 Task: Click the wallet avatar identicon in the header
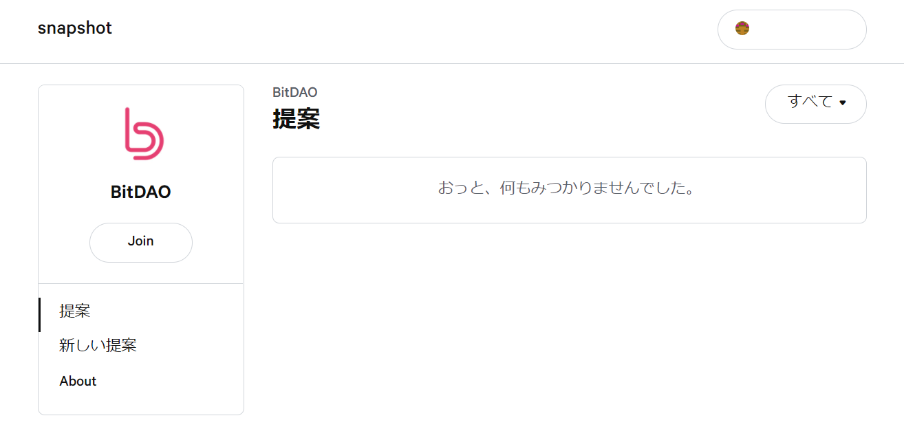click(x=742, y=28)
